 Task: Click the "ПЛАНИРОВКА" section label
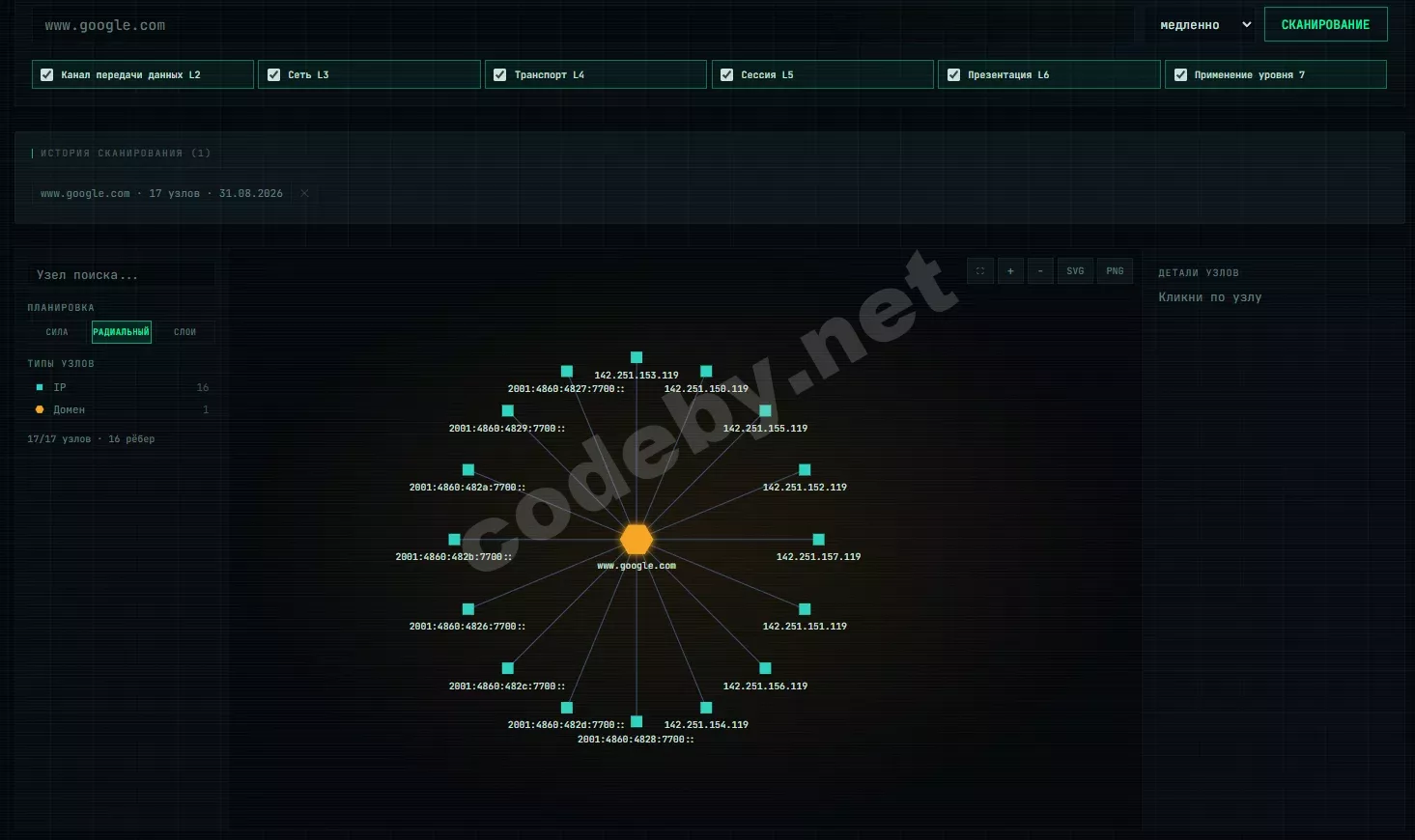(61, 308)
